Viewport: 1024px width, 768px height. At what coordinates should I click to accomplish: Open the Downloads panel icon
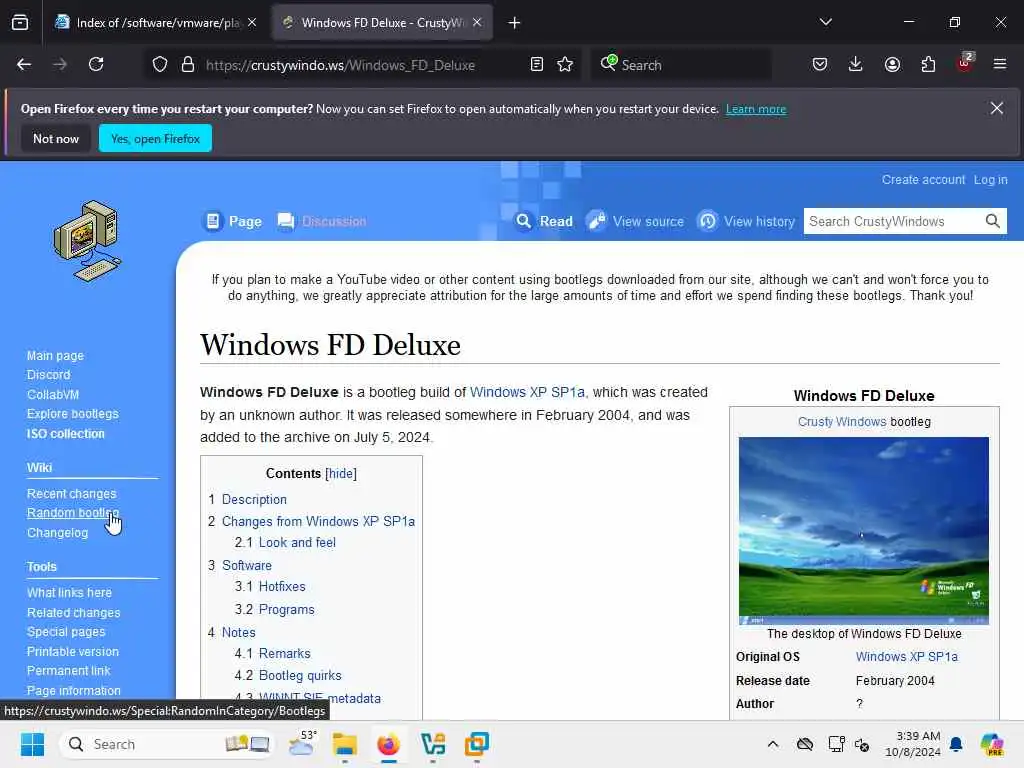point(856,64)
